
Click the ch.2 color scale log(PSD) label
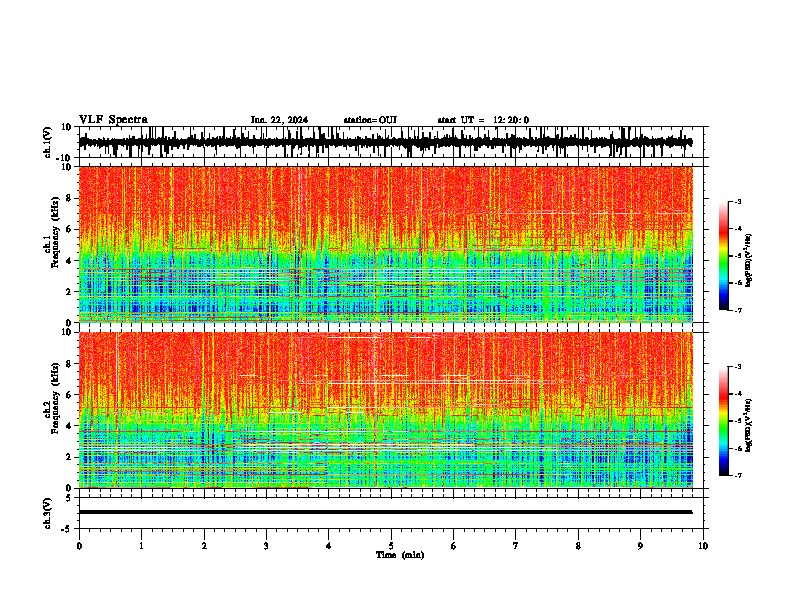pos(748,425)
